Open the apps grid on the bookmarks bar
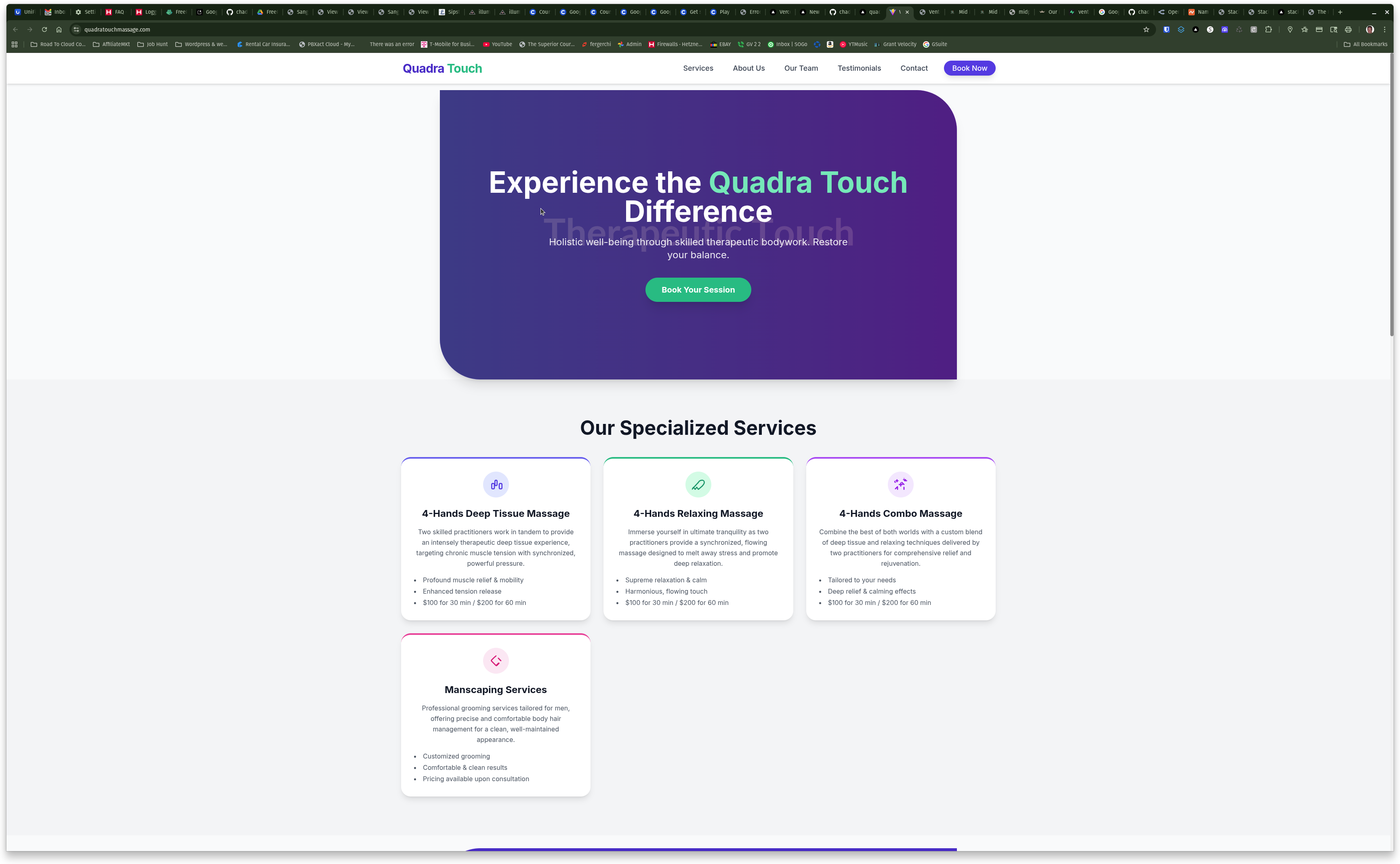1400x864 pixels. (x=14, y=44)
